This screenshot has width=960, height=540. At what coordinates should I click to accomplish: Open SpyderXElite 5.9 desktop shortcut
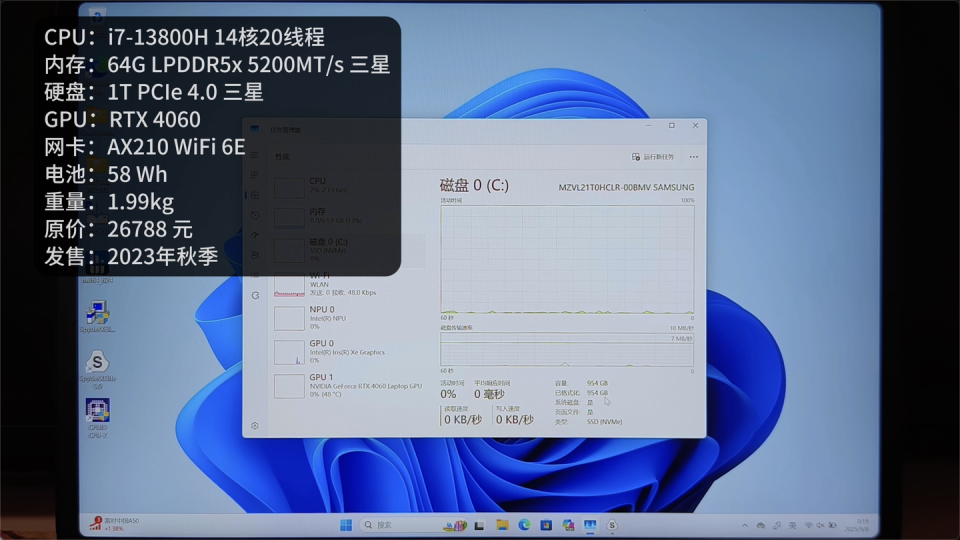point(97,369)
